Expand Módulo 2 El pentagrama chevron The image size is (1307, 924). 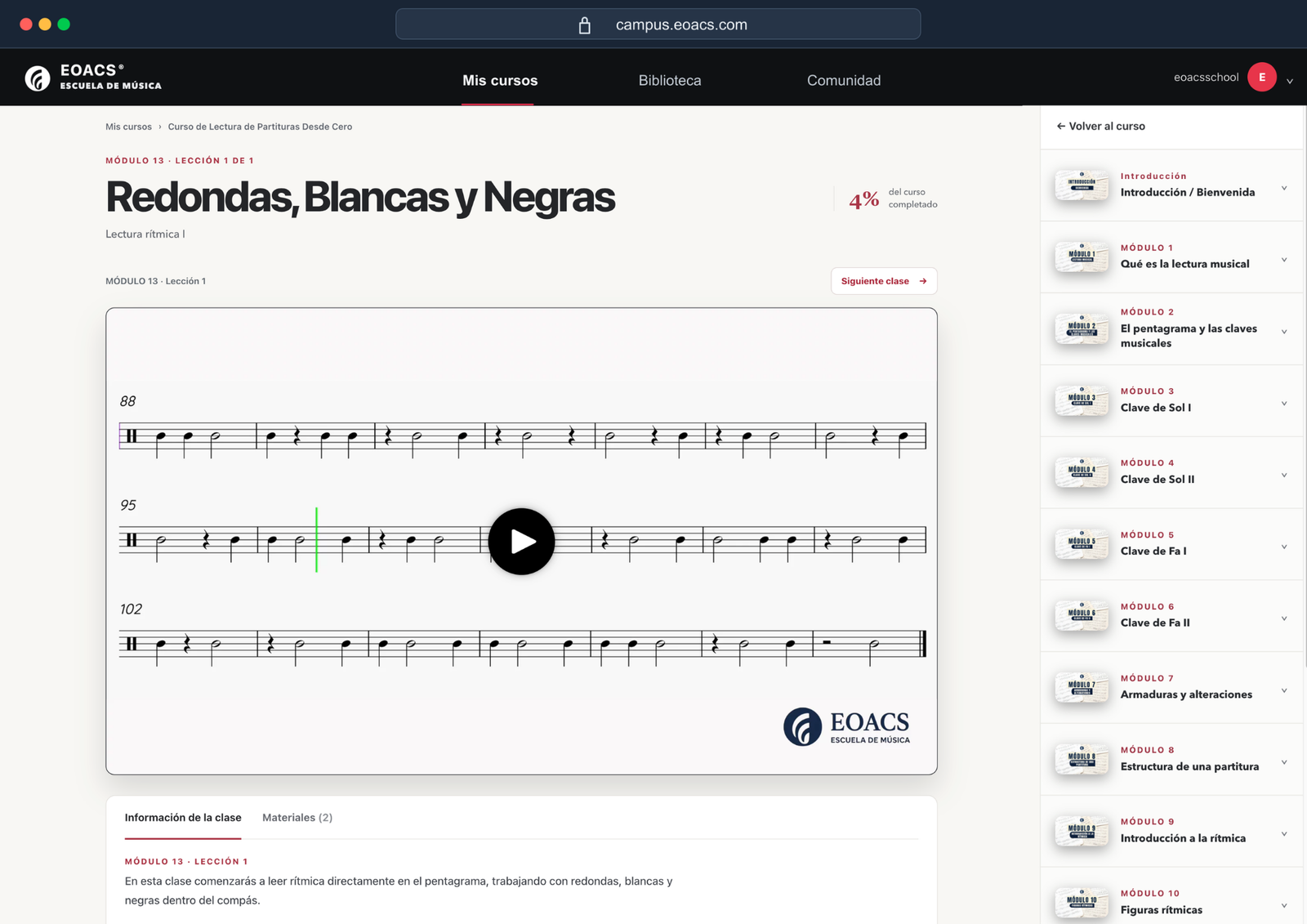1284,332
